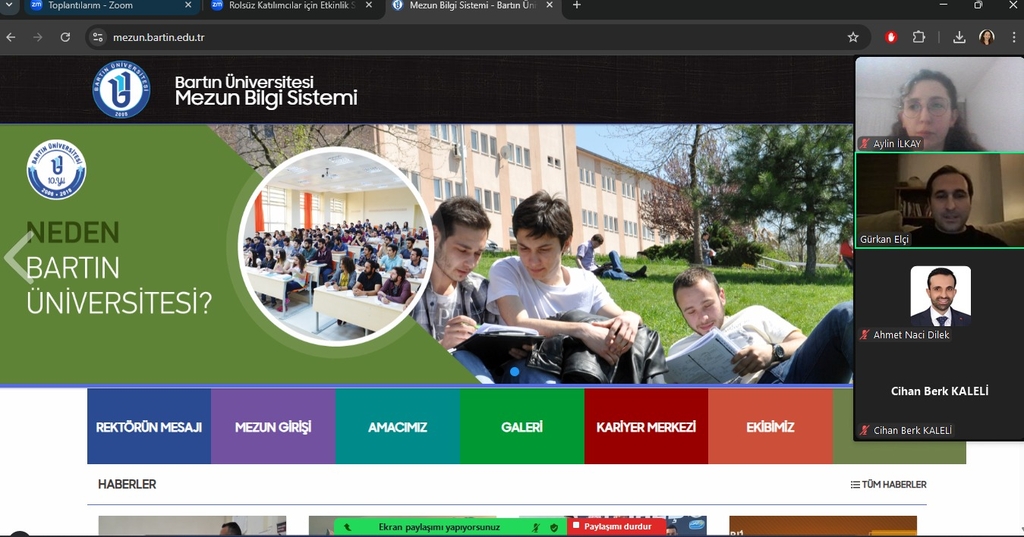Close the Rolsüz Katılımcılar tab

[x=368, y=5]
